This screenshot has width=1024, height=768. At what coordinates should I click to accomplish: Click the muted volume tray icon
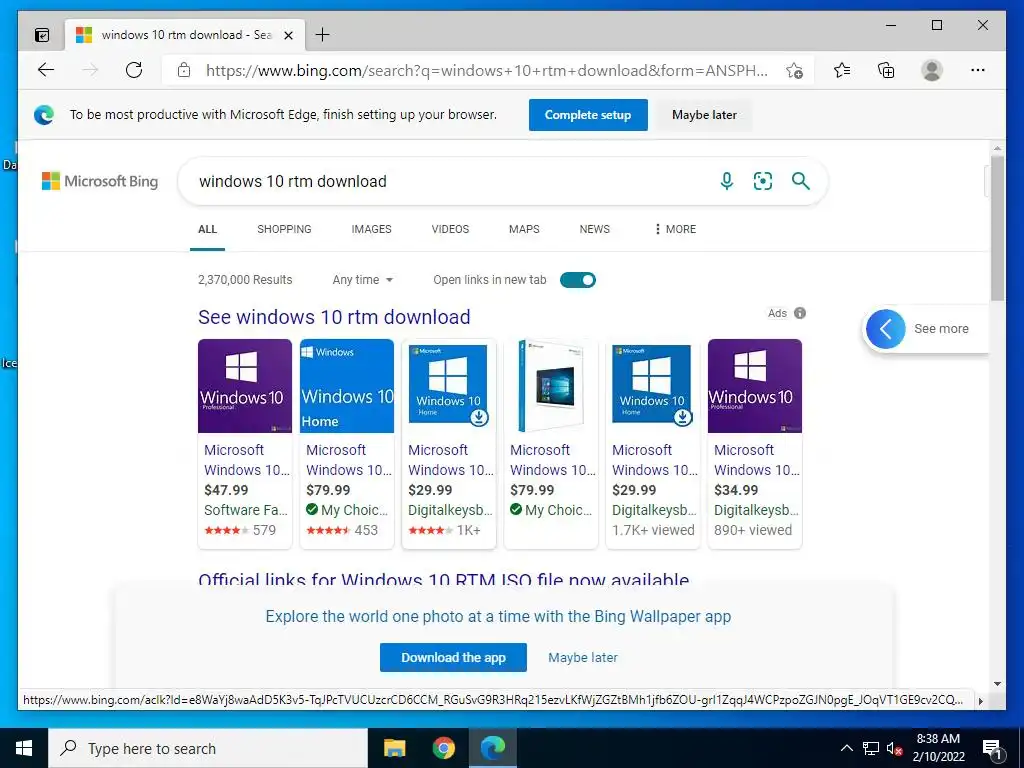point(894,748)
